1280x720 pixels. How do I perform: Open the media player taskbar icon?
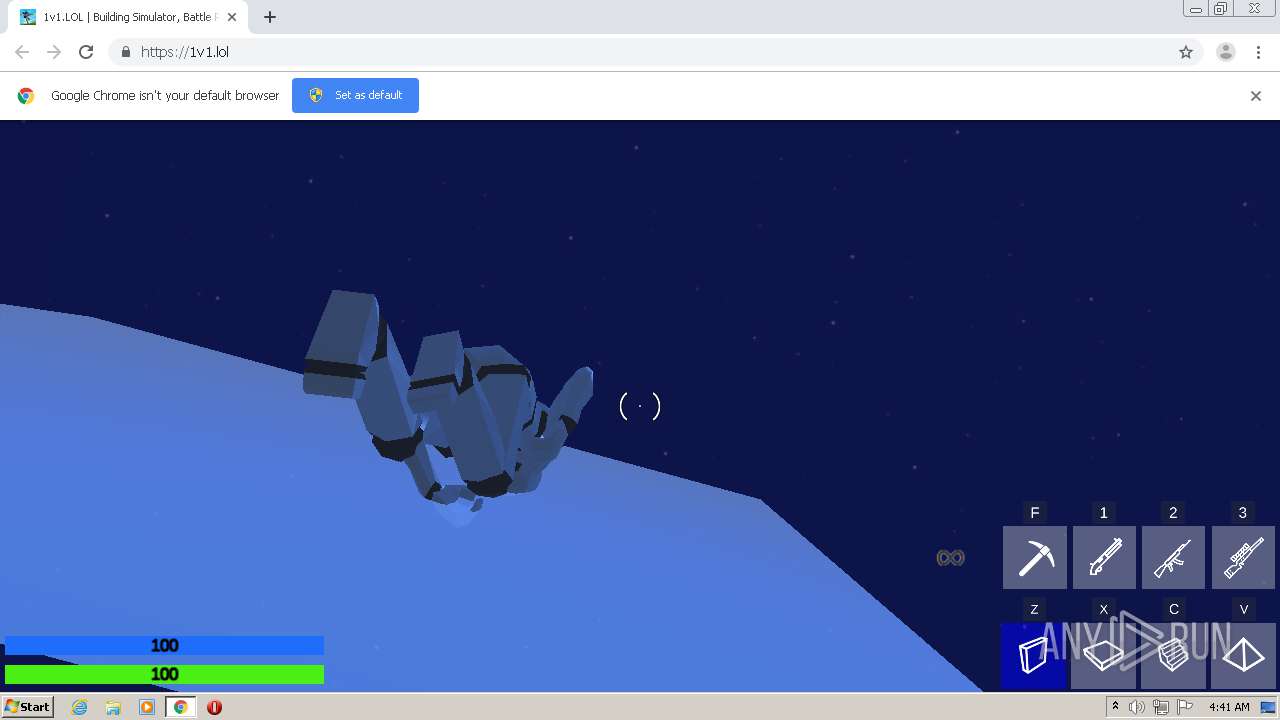coord(147,707)
